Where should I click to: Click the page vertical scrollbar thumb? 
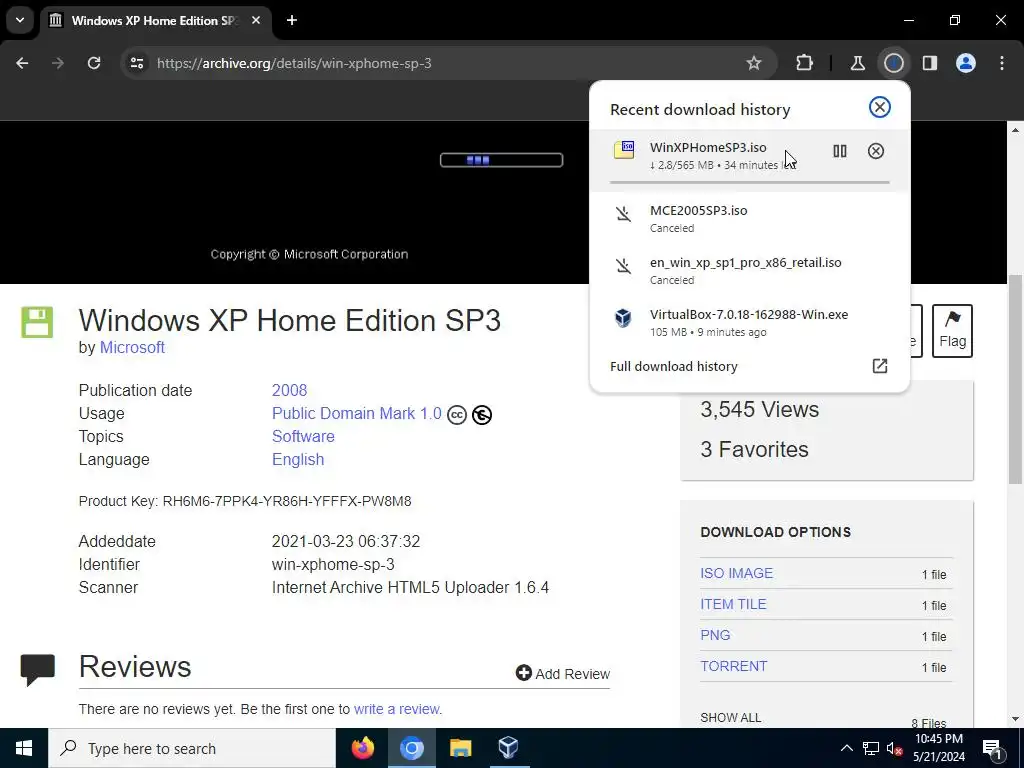tap(1015, 379)
